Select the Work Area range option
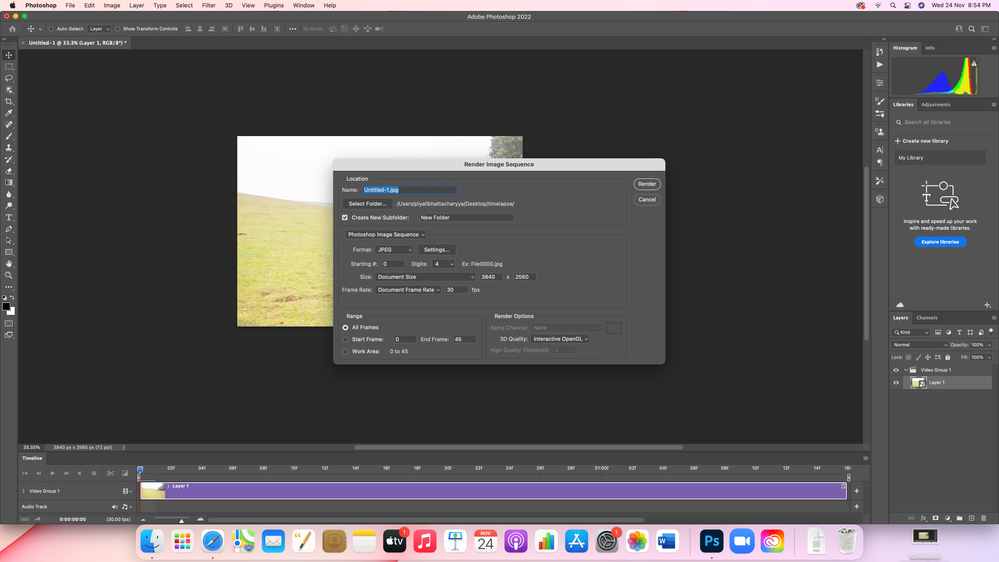This screenshot has width=999, height=562. tap(346, 351)
